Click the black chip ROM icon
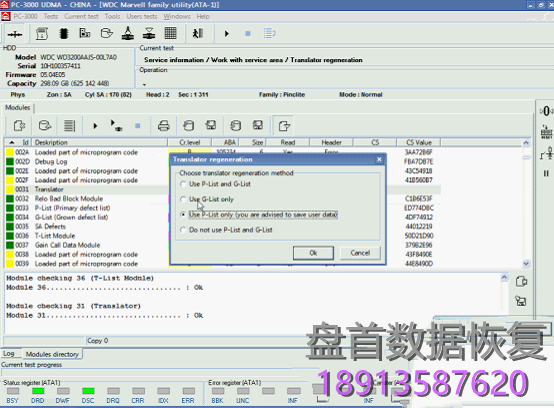The image size is (554, 408). pyautogui.click(x=64, y=34)
